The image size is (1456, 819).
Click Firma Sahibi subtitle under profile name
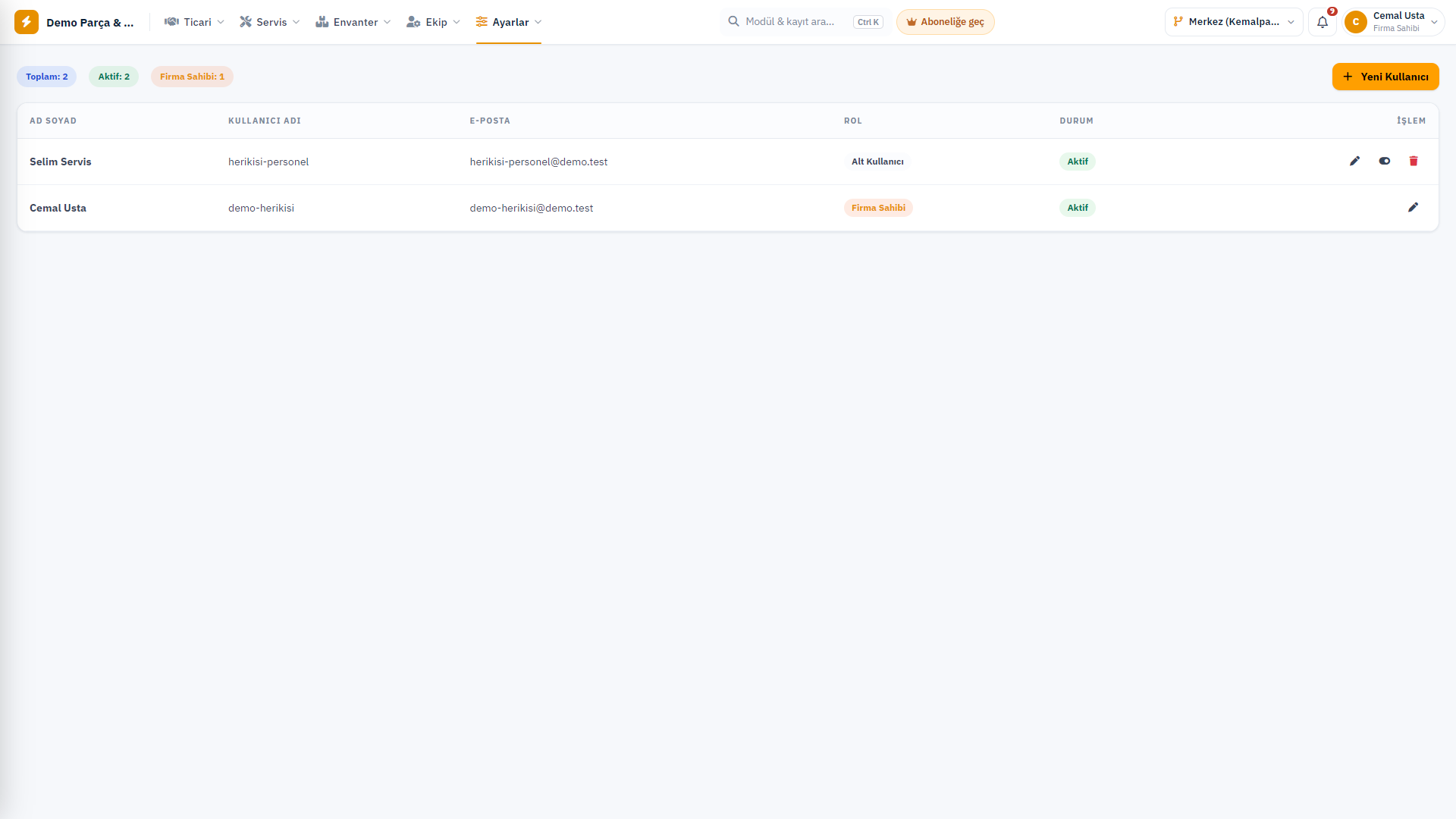[x=1396, y=29]
